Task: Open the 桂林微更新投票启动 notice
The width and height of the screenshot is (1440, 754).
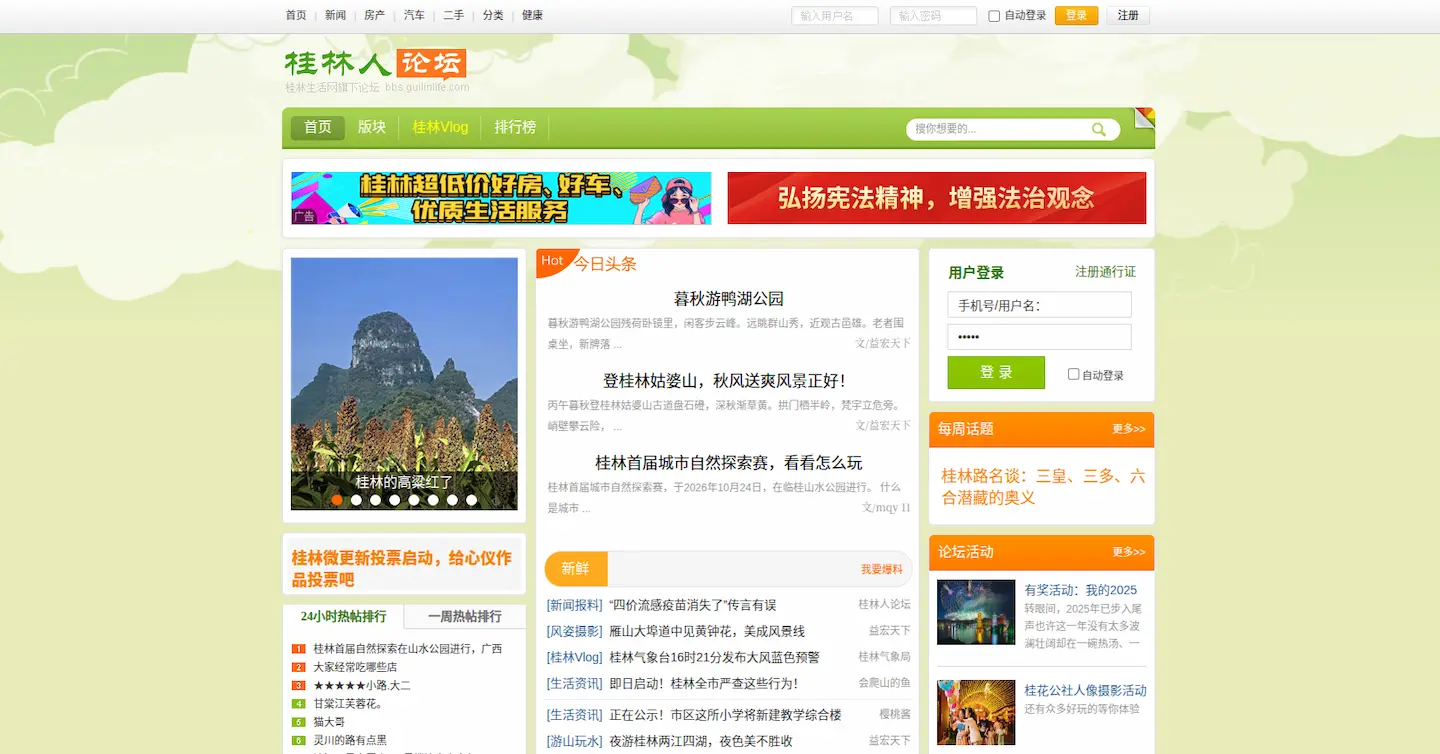Action: point(404,568)
